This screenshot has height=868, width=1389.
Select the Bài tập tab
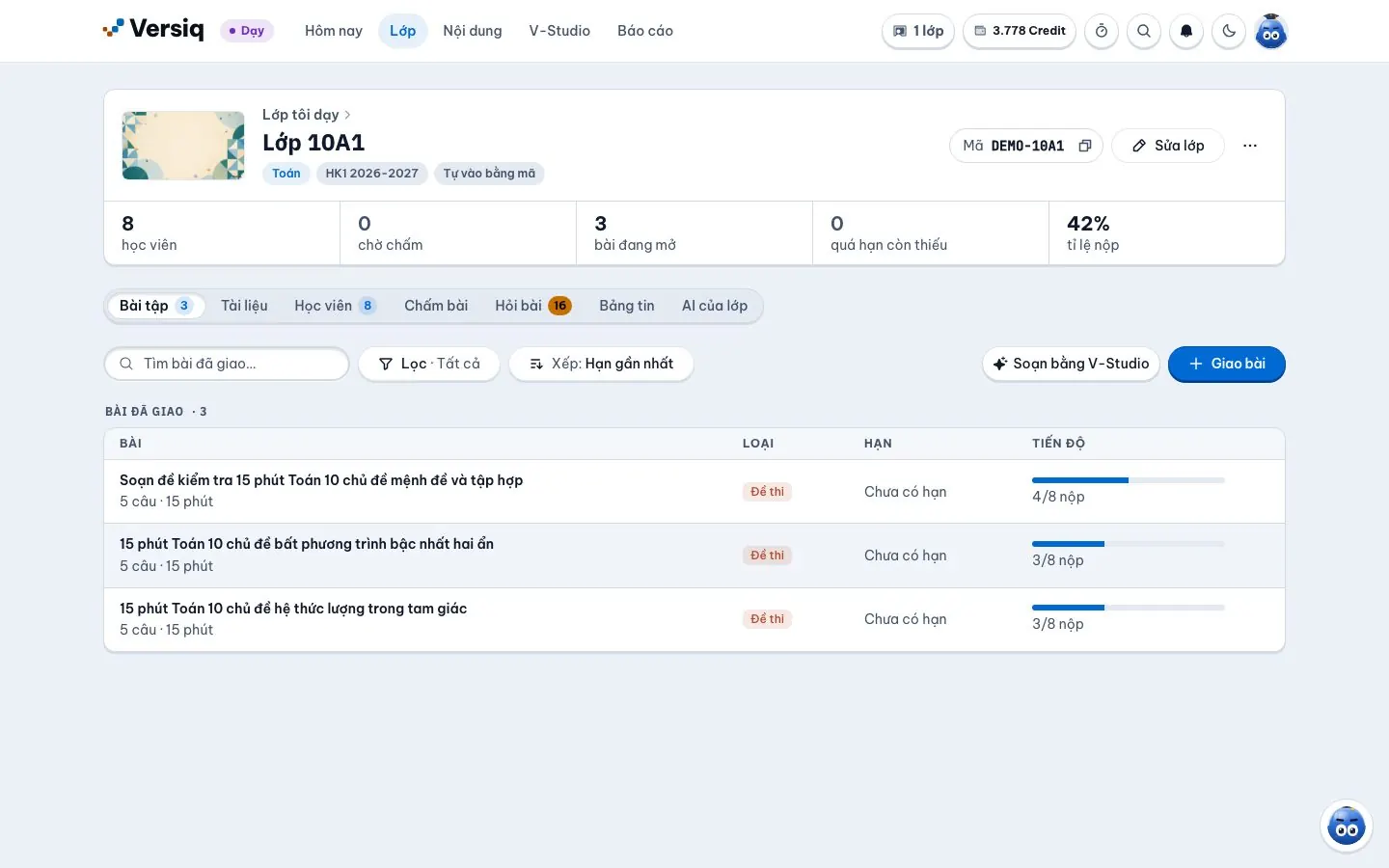[156, 306]
